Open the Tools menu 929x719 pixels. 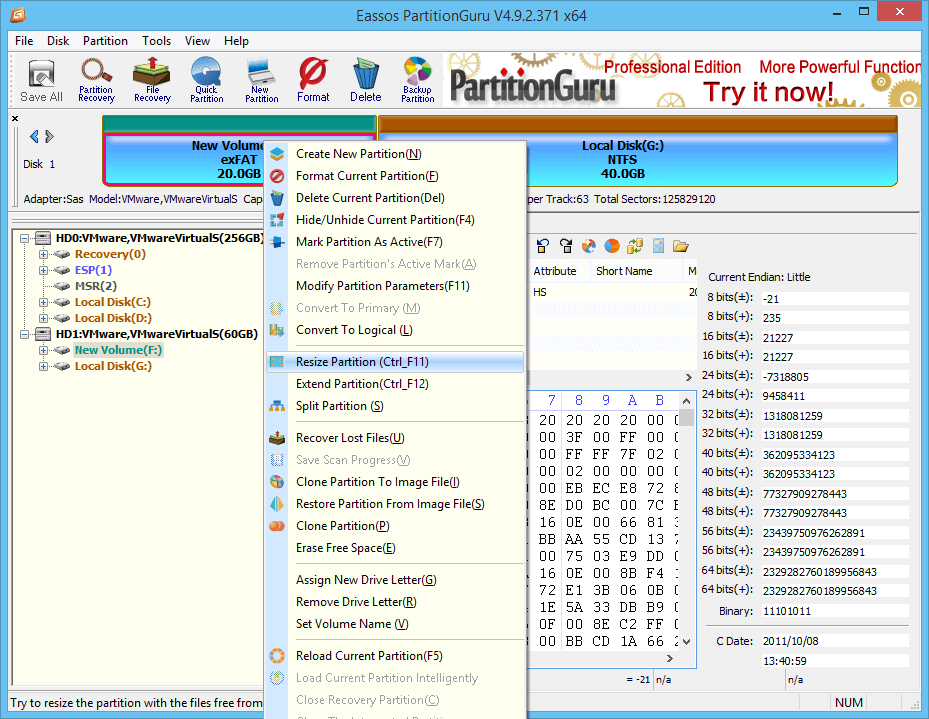pyautogui.click(x=156, y=41)
